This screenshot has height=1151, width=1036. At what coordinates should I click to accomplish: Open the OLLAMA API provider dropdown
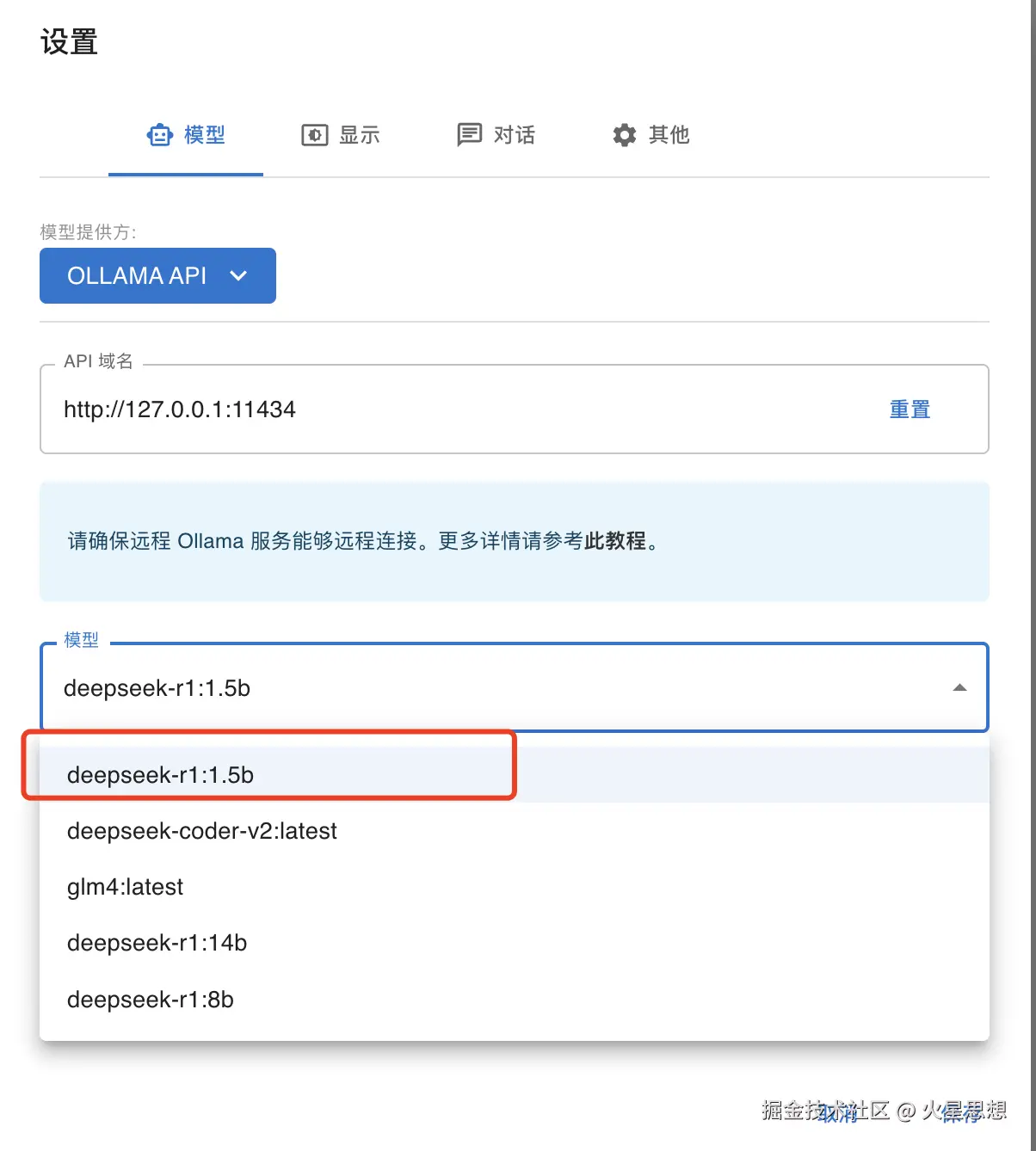157,276
